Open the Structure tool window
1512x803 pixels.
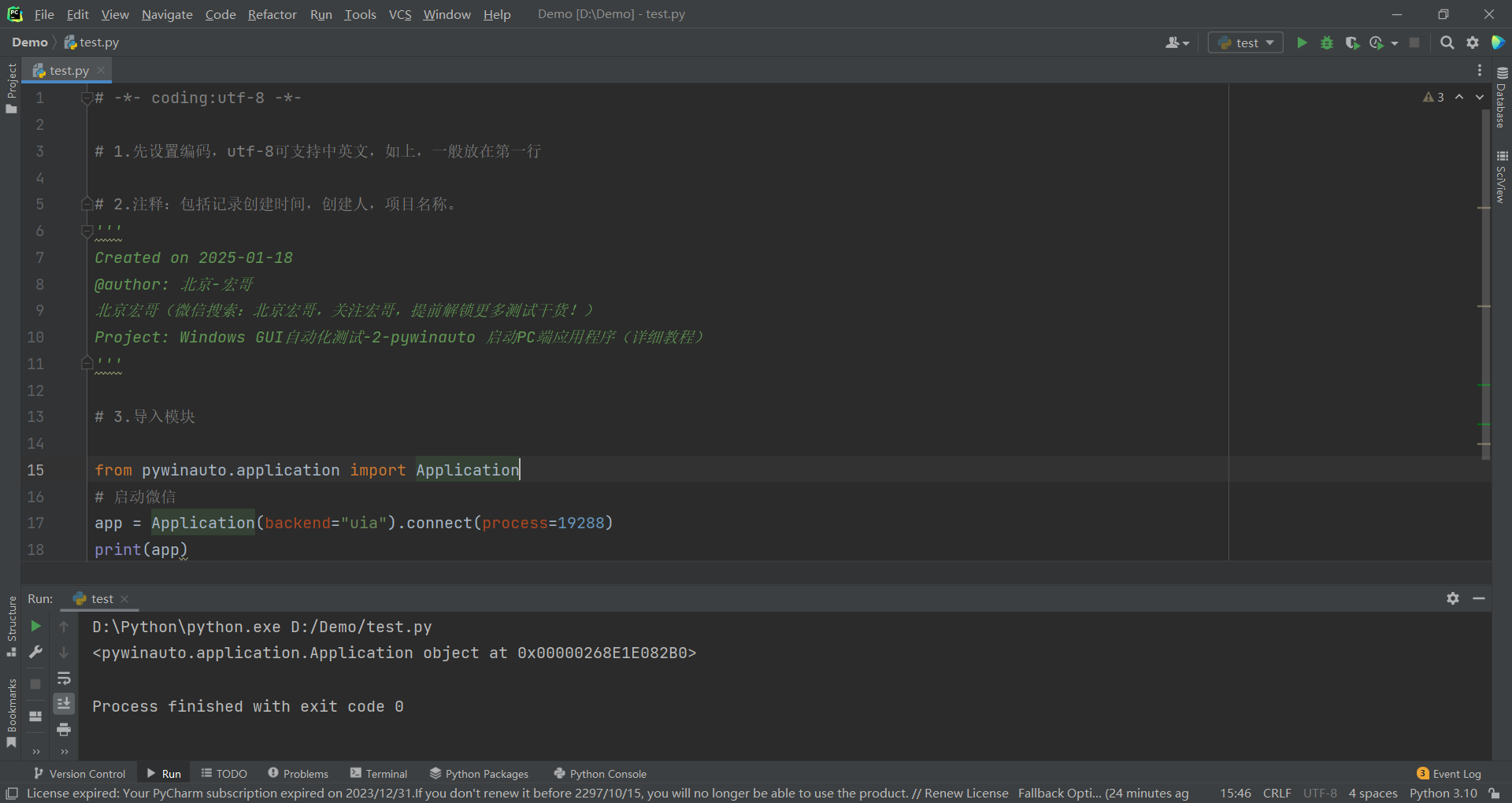[x=11, y=626]
